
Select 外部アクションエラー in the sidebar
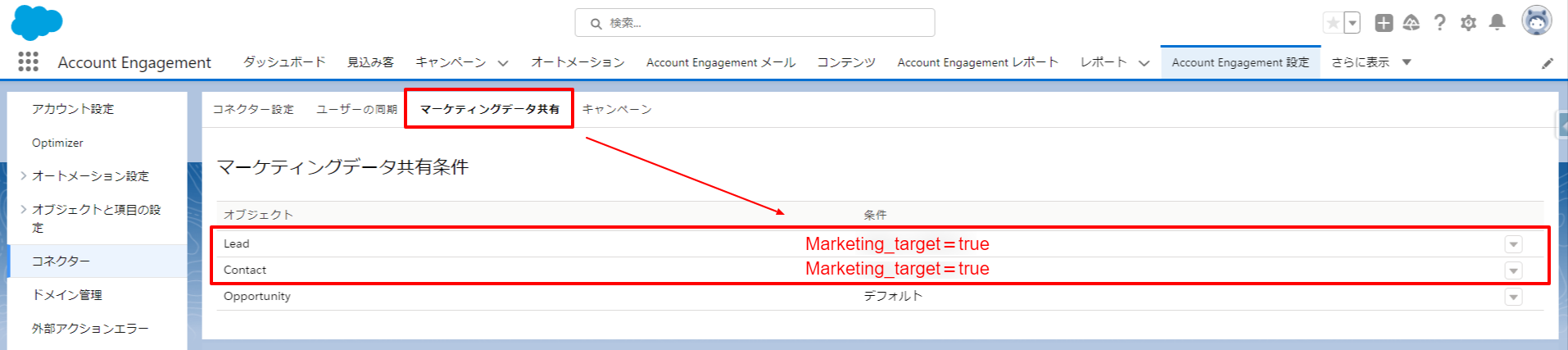point(90,329)
